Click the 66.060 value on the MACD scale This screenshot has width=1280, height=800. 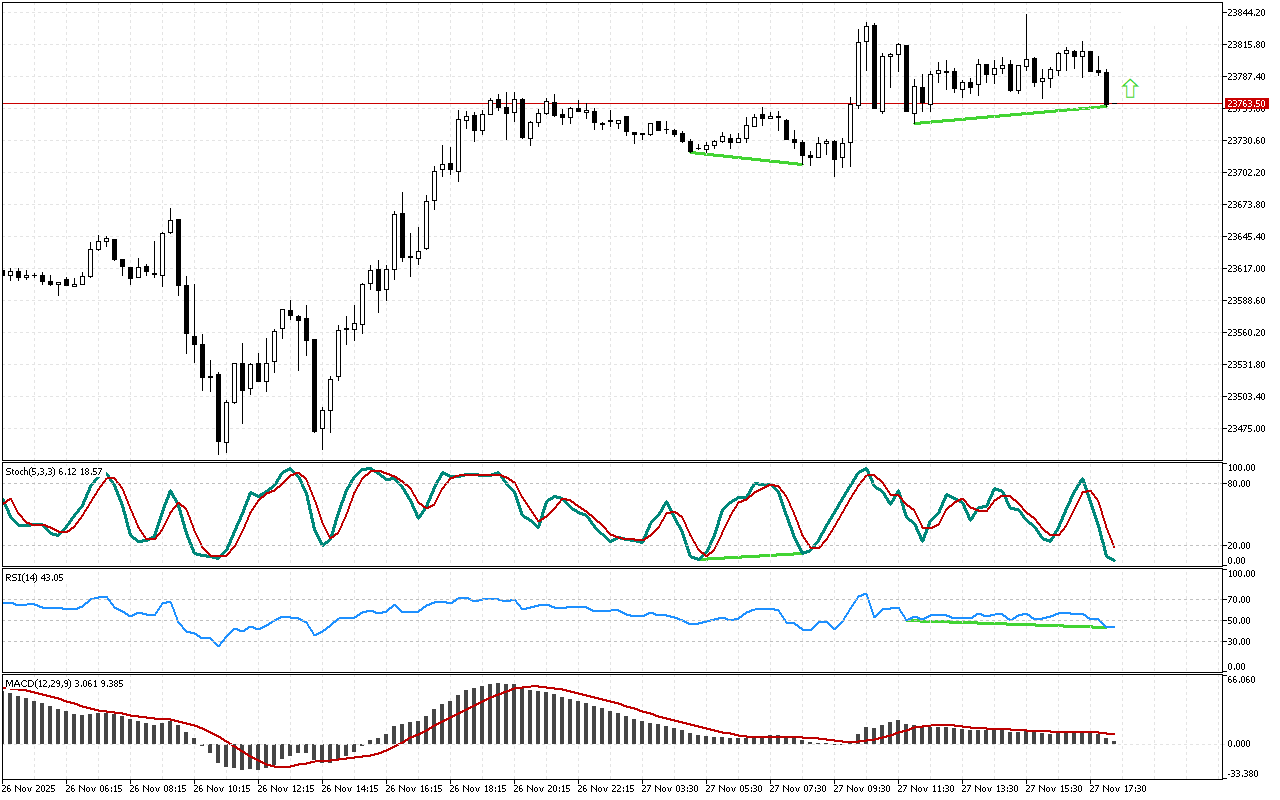(x=1241, y=680)
